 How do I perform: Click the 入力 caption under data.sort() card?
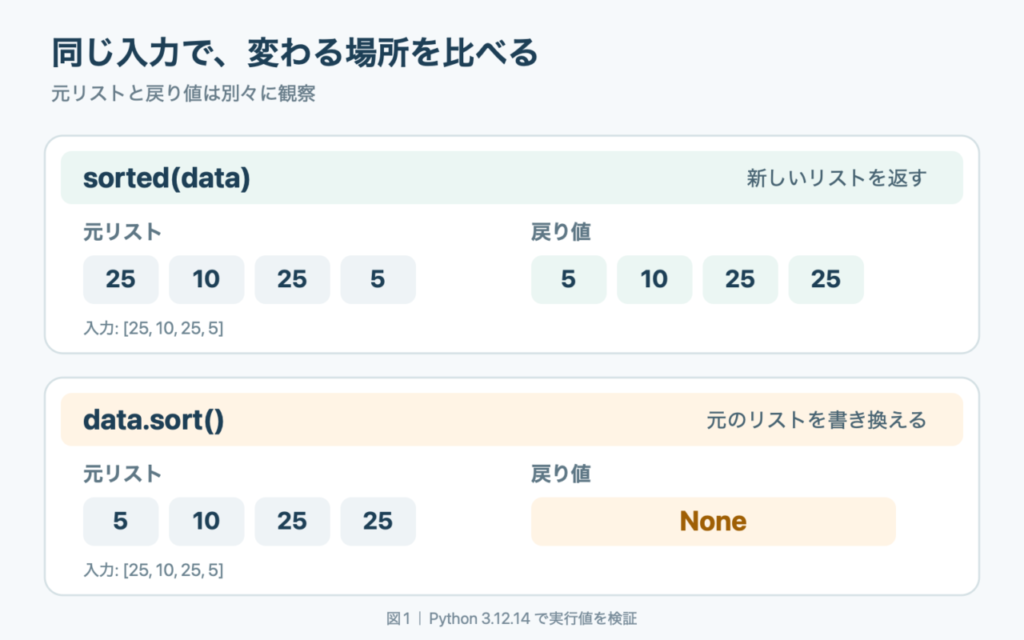[153, 570]
